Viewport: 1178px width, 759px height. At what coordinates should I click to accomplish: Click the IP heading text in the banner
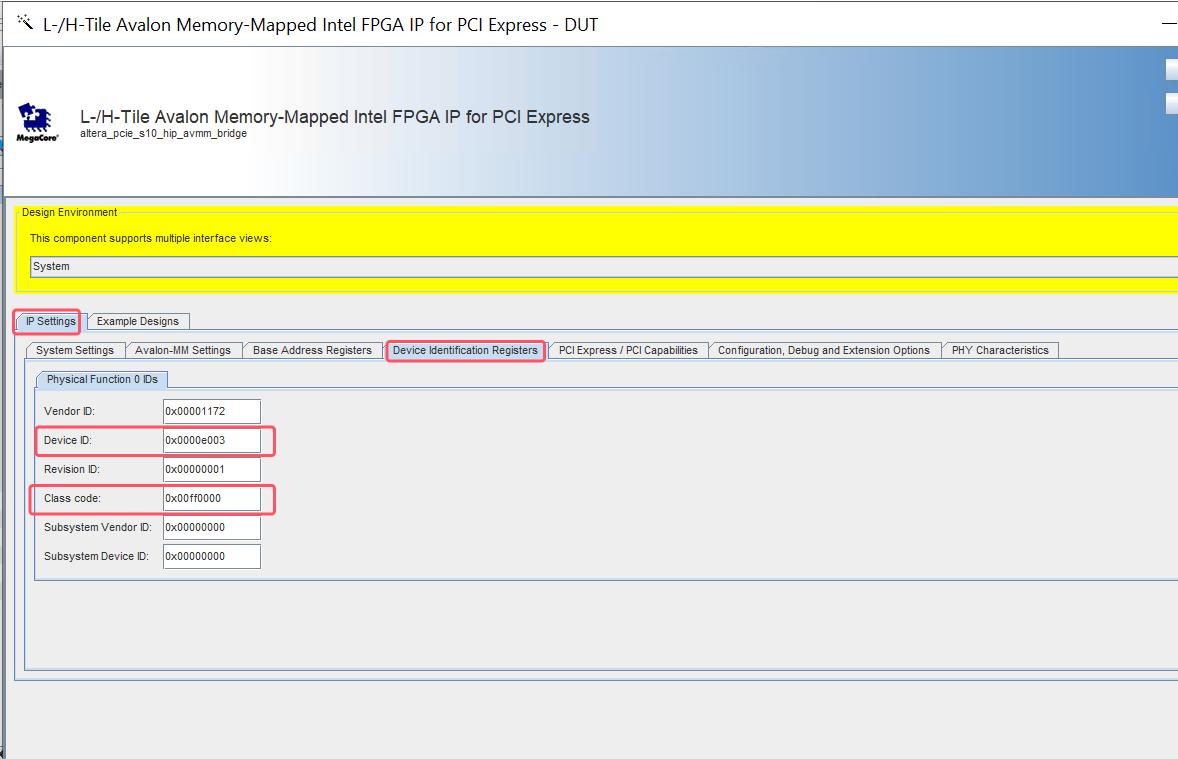(x=335, y=116)
